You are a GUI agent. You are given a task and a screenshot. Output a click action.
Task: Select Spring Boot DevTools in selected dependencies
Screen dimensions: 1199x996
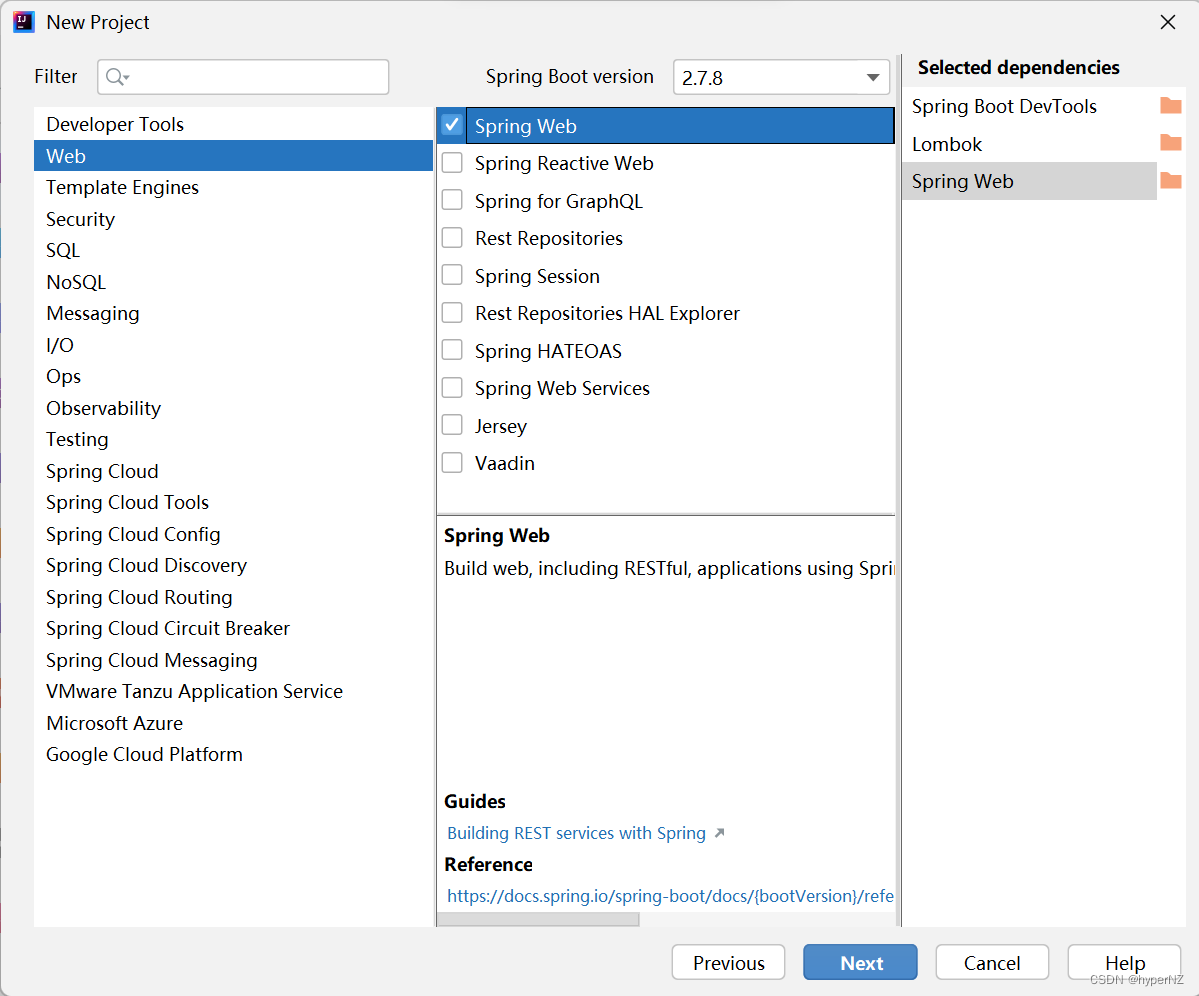pos(1029,105)
